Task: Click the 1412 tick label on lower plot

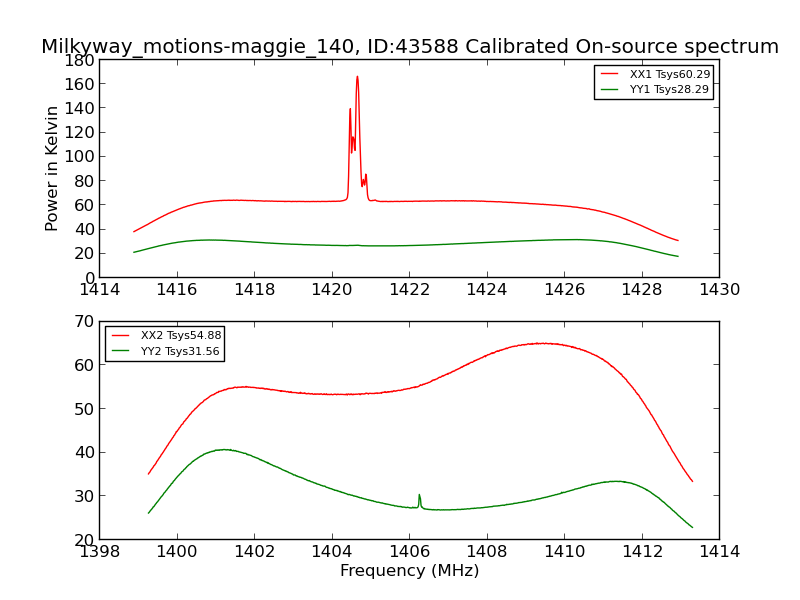Action: coord(642,552)
